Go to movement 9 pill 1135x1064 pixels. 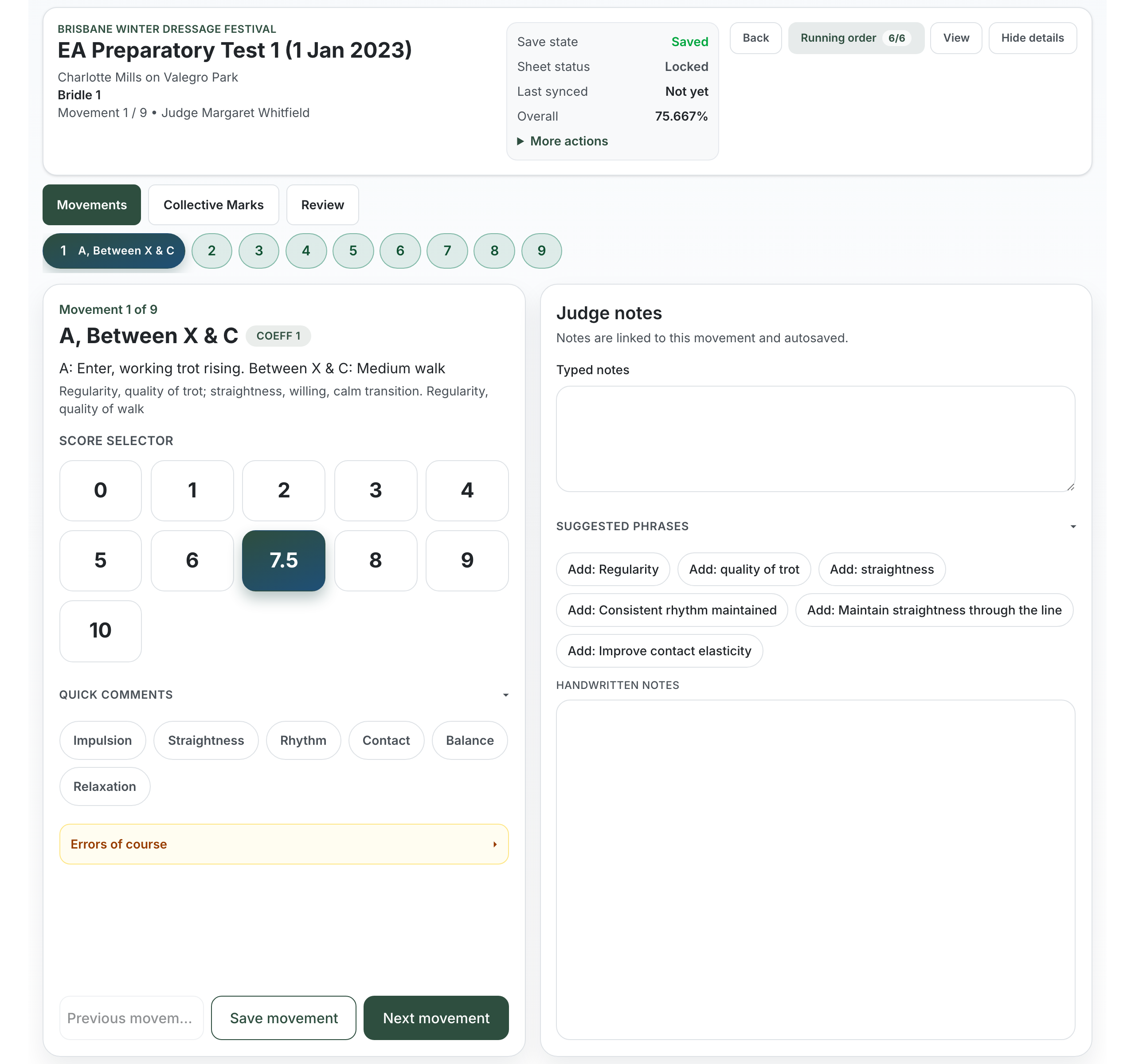click(x=542, y=250)
